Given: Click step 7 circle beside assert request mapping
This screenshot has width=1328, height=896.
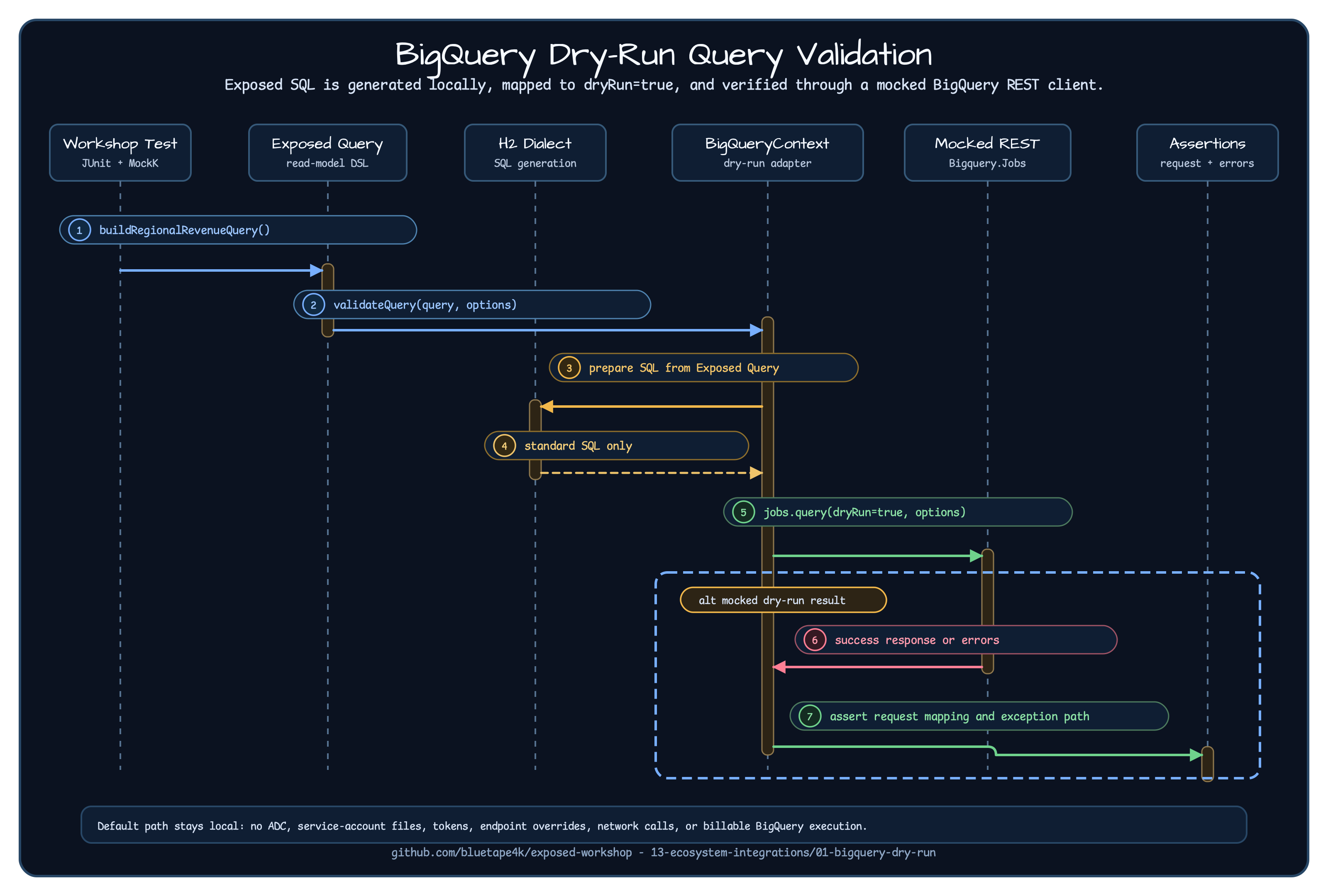Looking at the screenshot, I should click(x=809, y=716).
